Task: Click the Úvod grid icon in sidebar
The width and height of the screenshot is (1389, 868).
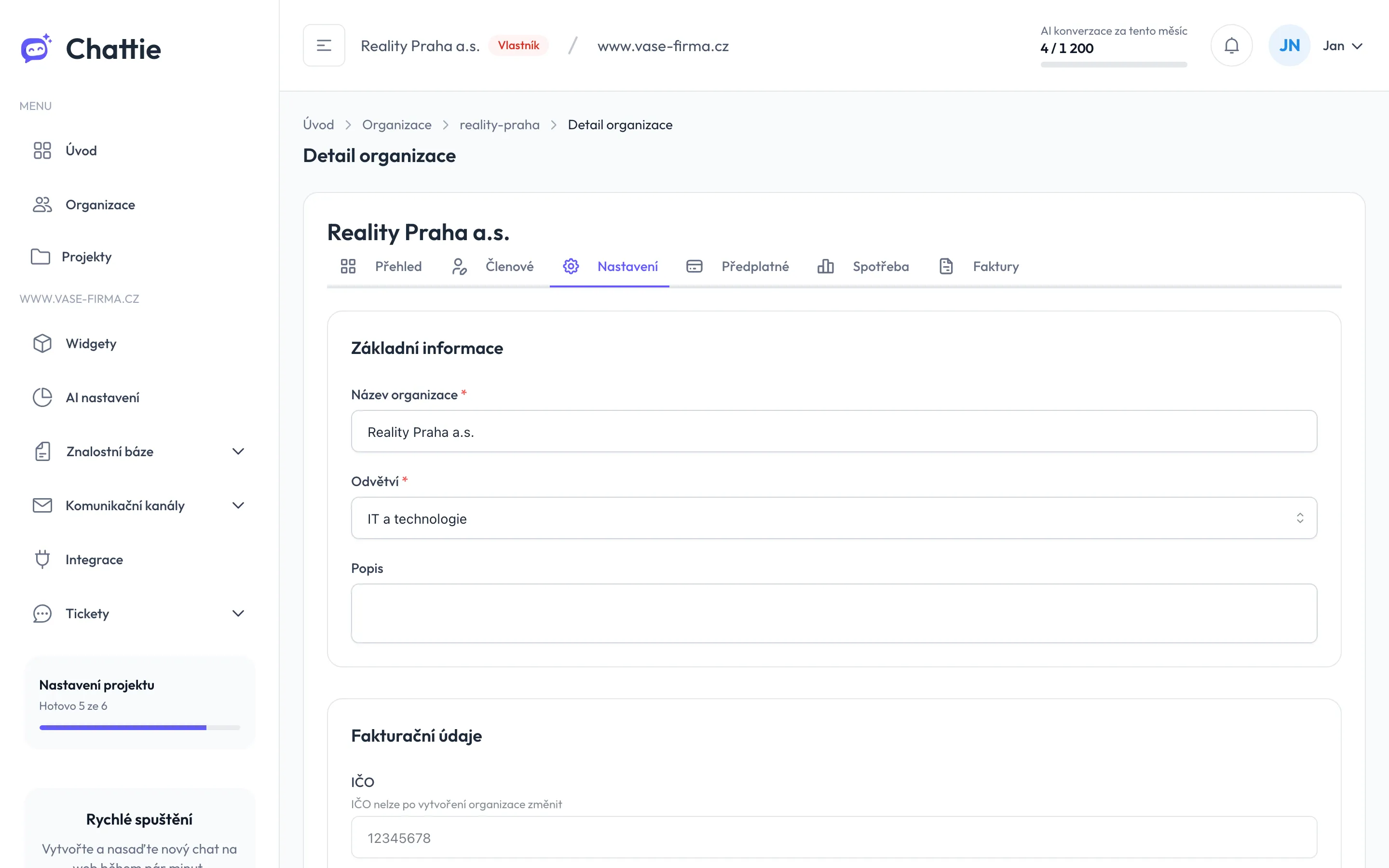Action: (42, 150)
